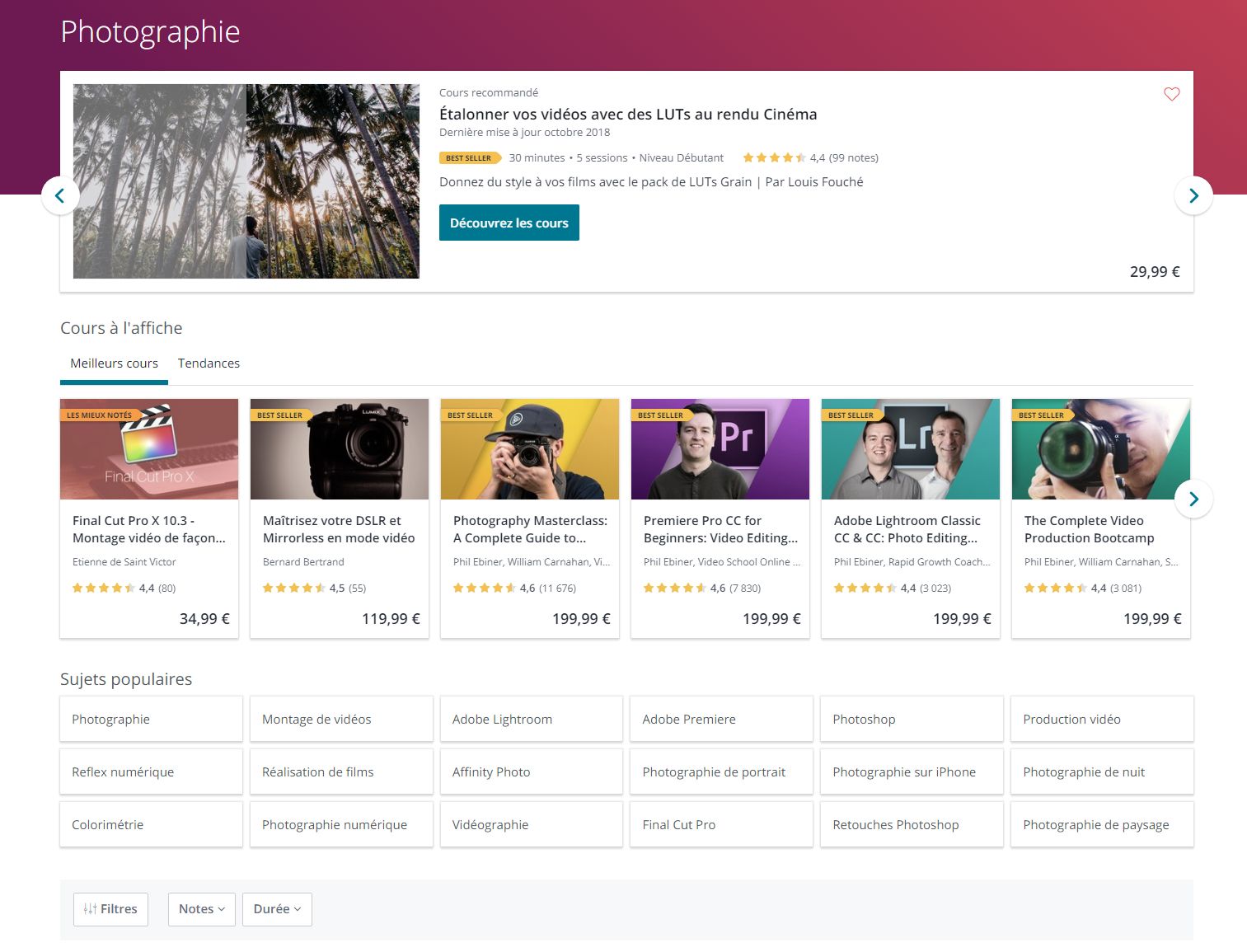Select the Photographie de paysage topic
Image resolution: width=1247 pixels, height=952 pixels.
pos(1102,824)
